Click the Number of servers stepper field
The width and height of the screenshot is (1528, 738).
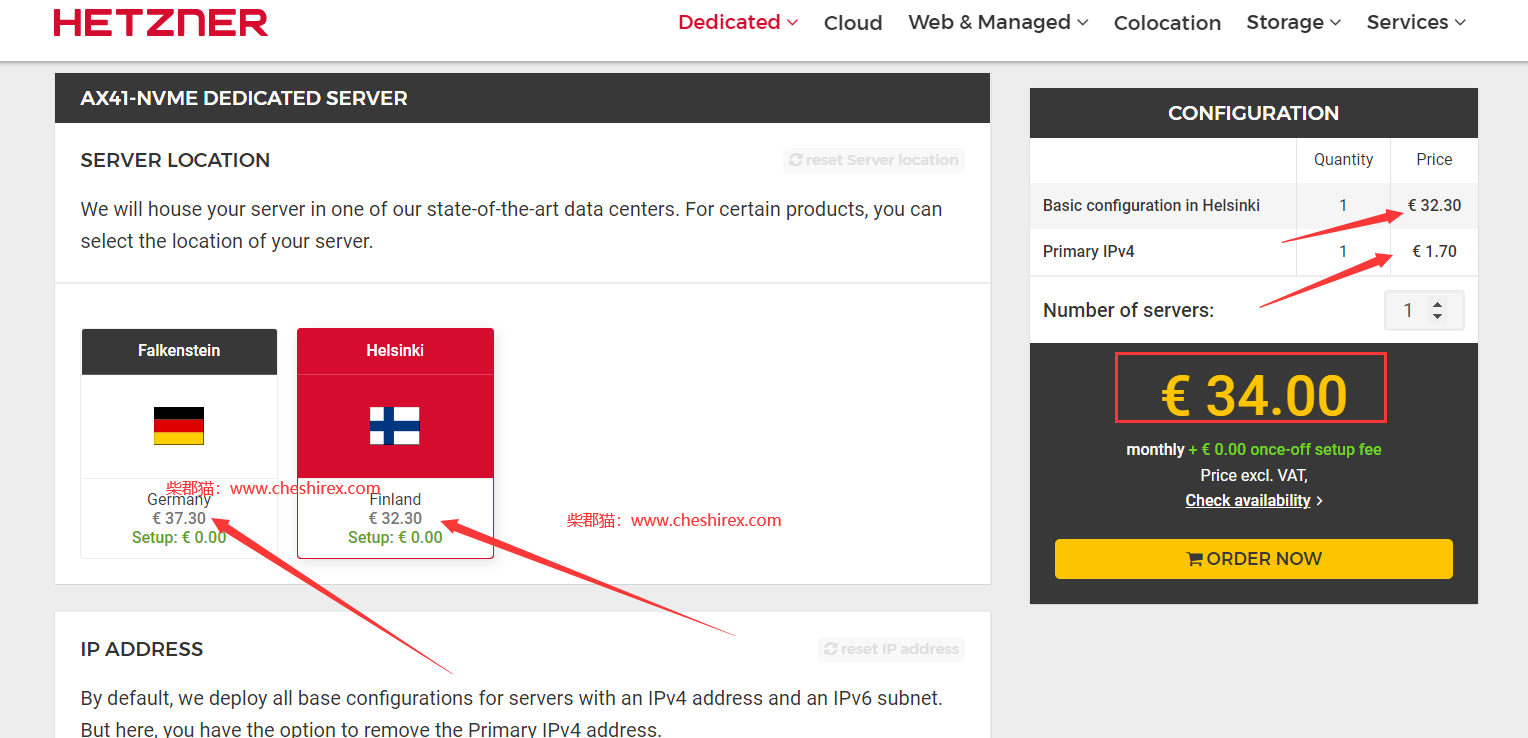[x=1424, y=311]
